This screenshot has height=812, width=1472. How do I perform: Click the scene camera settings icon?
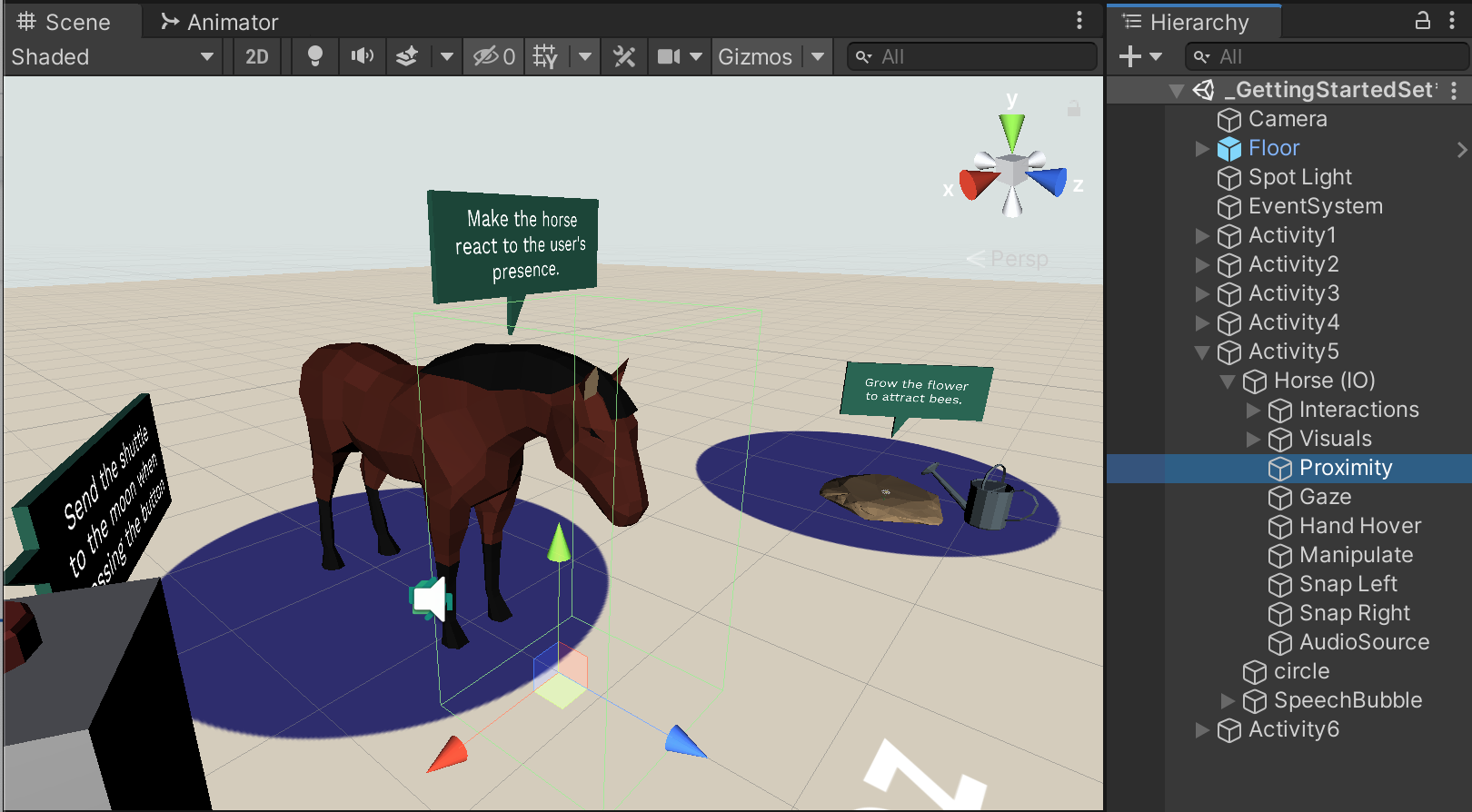click(x=669, y=56)
